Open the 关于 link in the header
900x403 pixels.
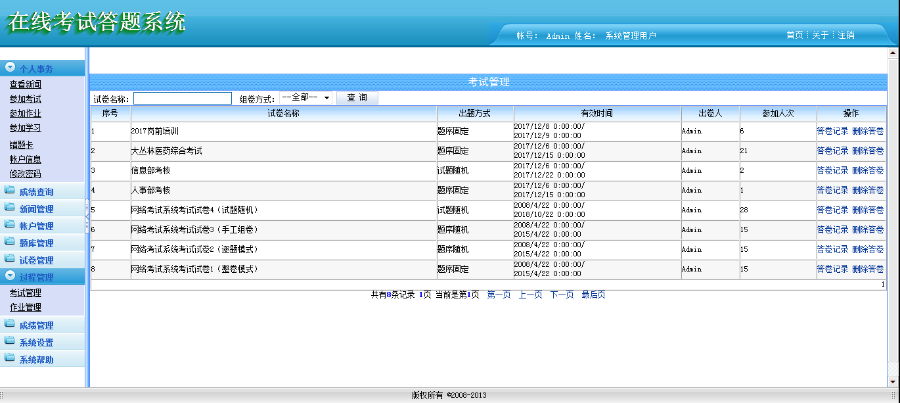click(x=820, y=35)
